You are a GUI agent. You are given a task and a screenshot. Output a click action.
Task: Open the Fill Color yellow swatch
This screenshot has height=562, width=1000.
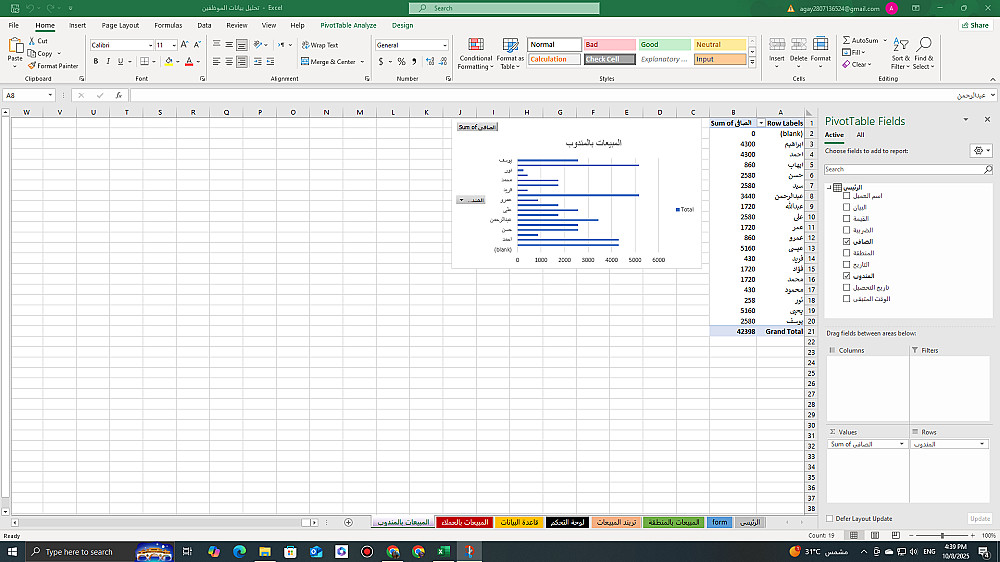tap(168, 62)
